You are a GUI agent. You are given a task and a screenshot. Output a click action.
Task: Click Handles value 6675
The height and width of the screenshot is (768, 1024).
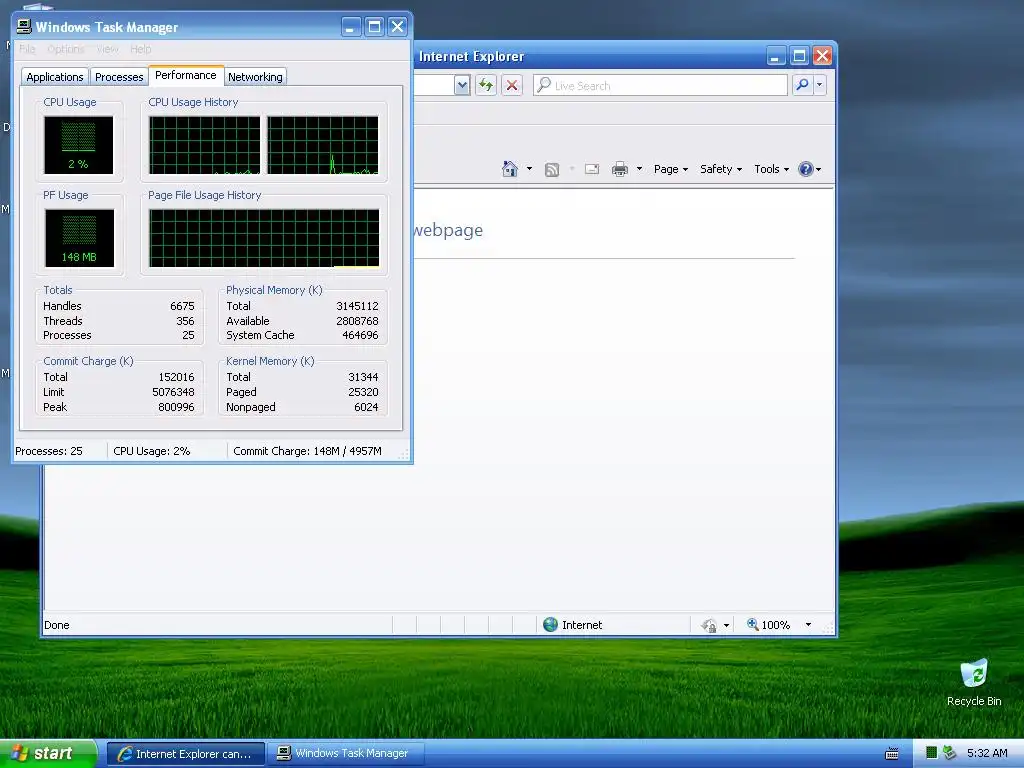(182, 306)
